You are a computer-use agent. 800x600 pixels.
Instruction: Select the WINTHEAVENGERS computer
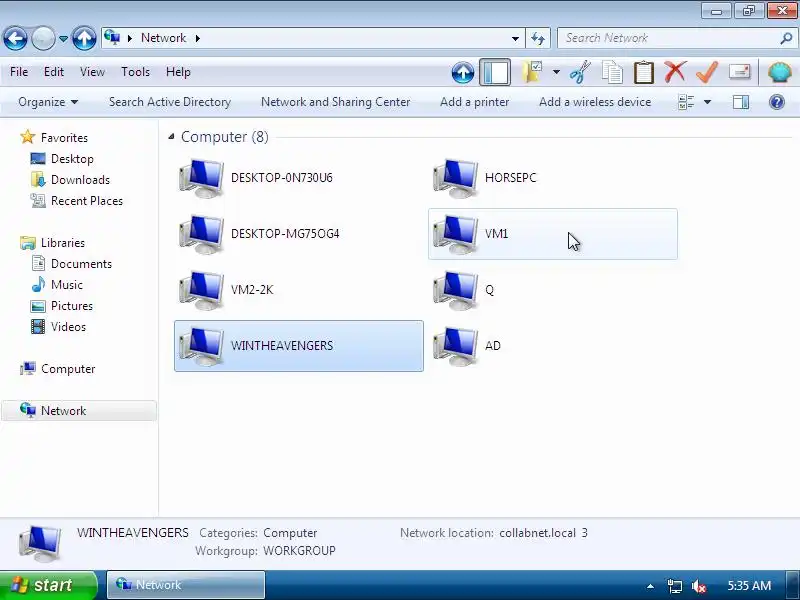pyautogui.click(x=298, y=346)
